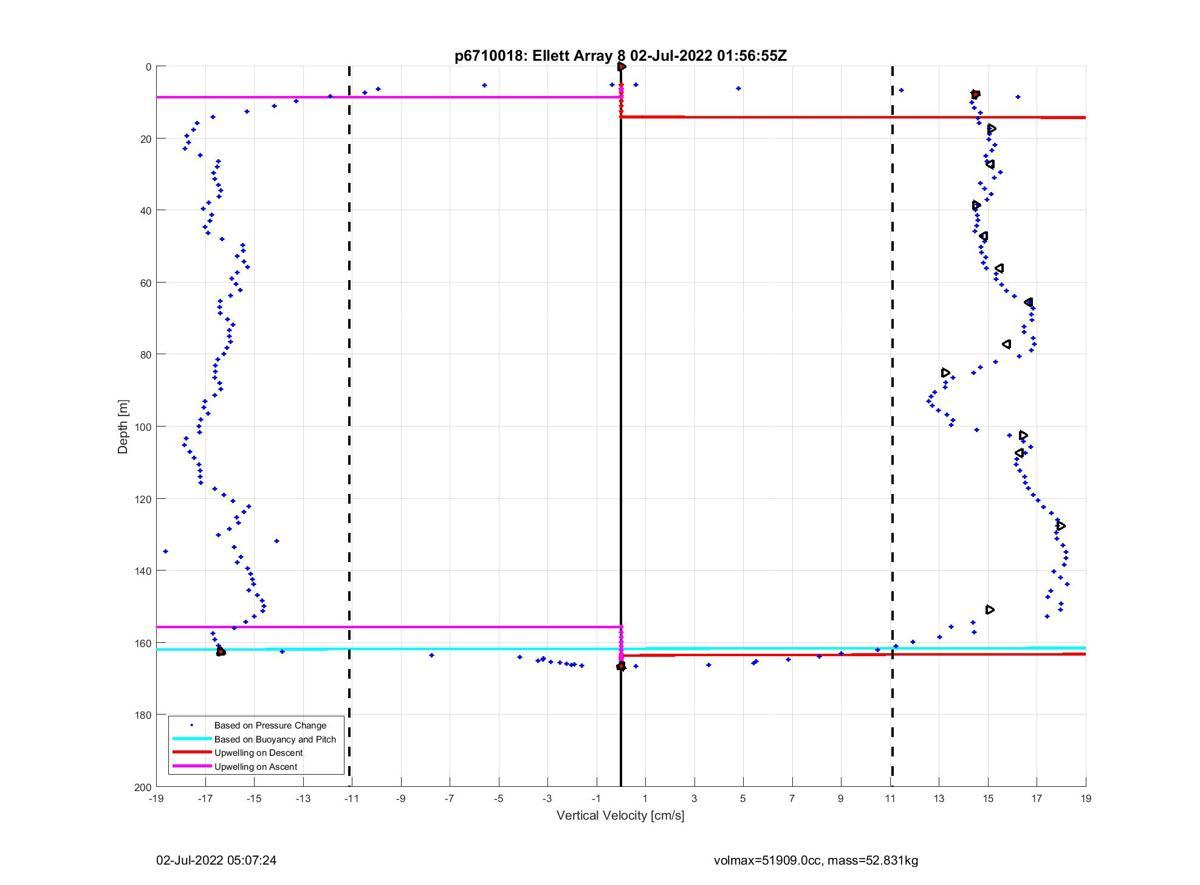Select the 'Upwelling on Ascent' legend entry
Viewport: 1200px width, 885px height.
click(255, 766)
